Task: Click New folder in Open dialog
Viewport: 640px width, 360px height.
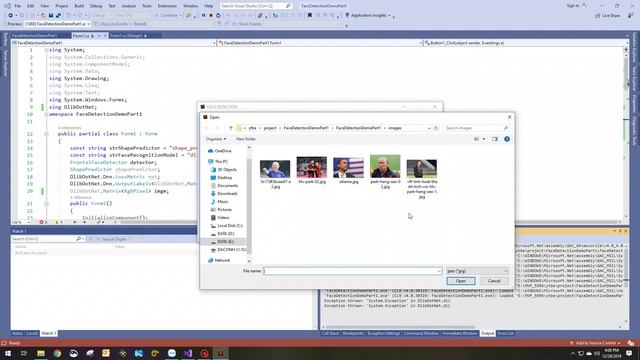Action: [246, 139]
